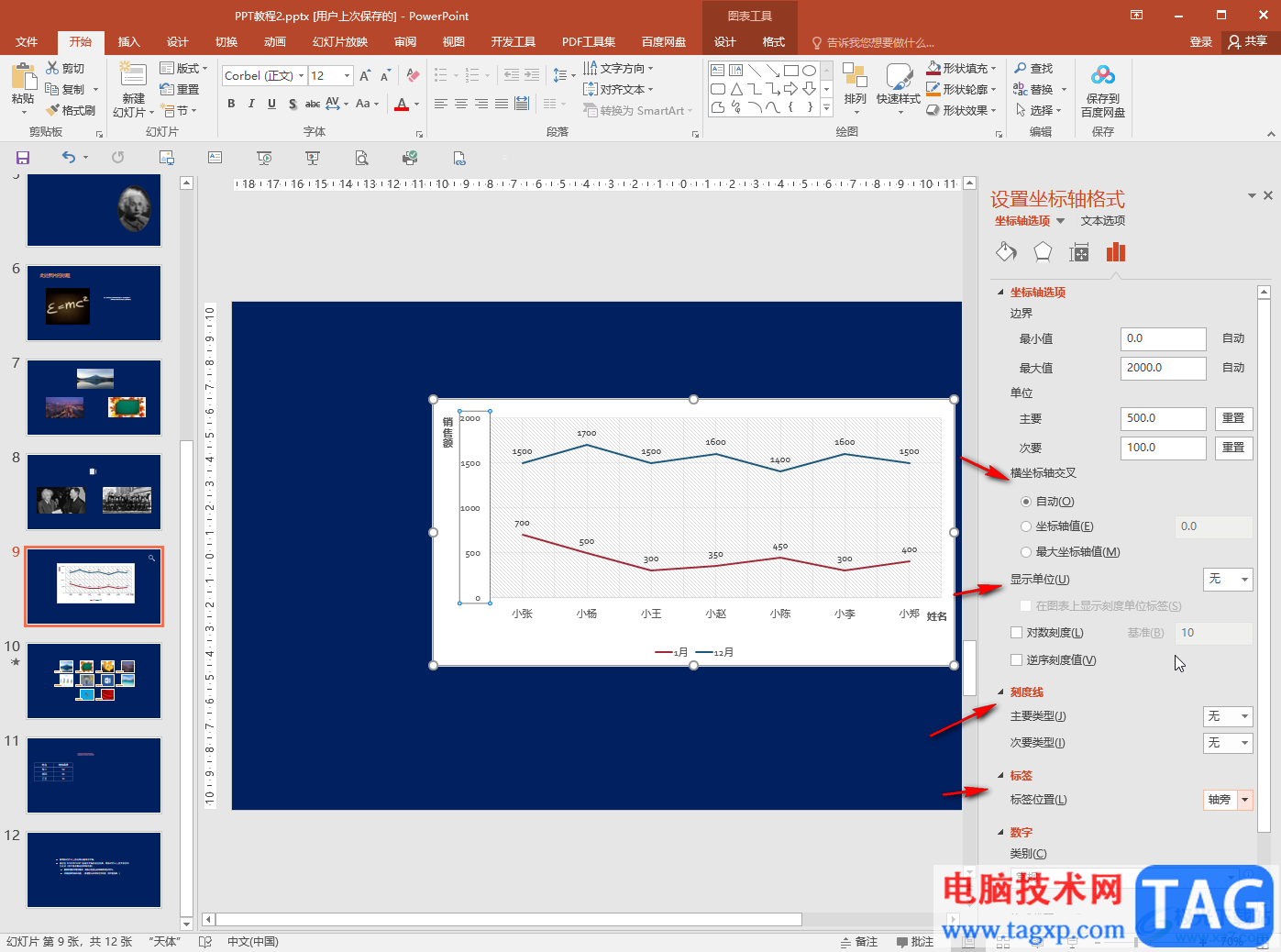
Task: Click the 最大值 input field
Action: pos(1164,369)
